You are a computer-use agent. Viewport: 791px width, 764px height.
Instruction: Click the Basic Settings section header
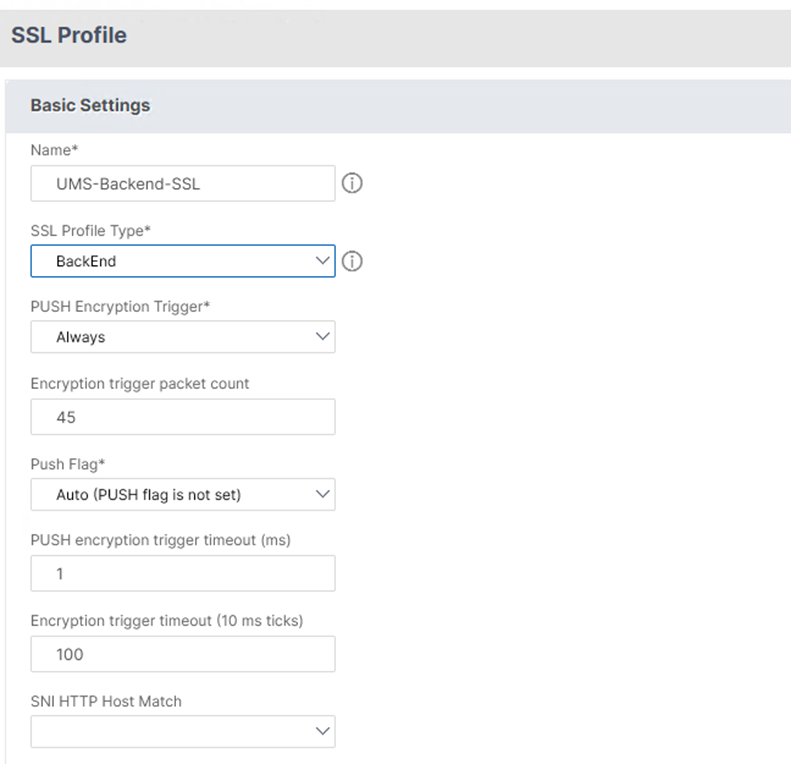pyautogui.click(x=90, y=105)
